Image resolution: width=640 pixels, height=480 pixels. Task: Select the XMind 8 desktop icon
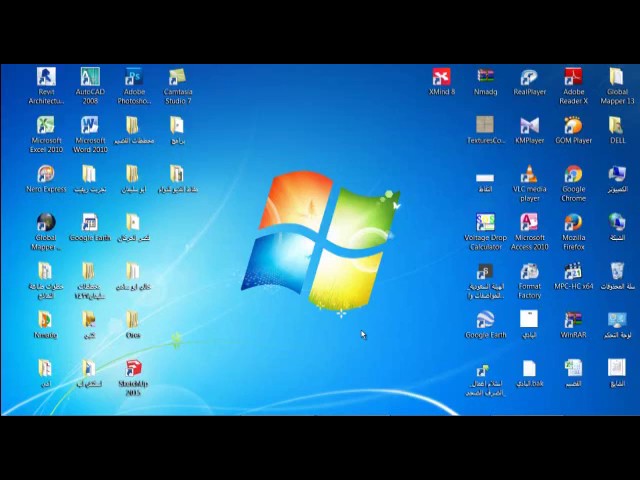click(442, 81)
